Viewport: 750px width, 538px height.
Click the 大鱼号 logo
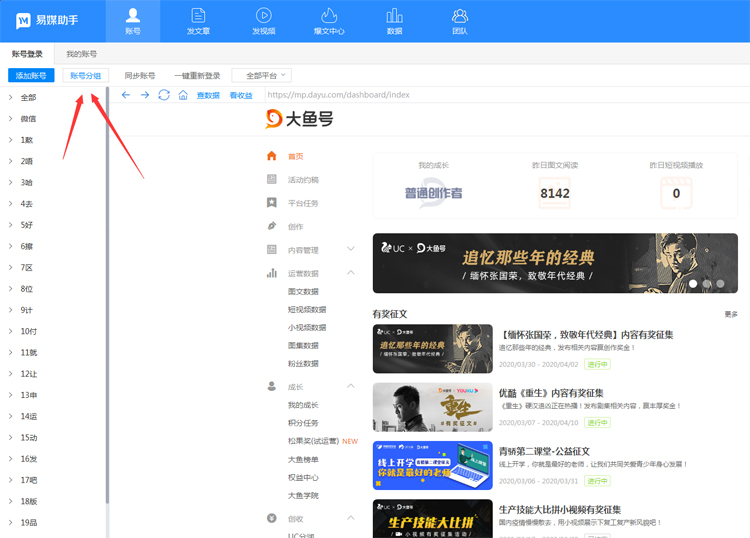[299, 119]
